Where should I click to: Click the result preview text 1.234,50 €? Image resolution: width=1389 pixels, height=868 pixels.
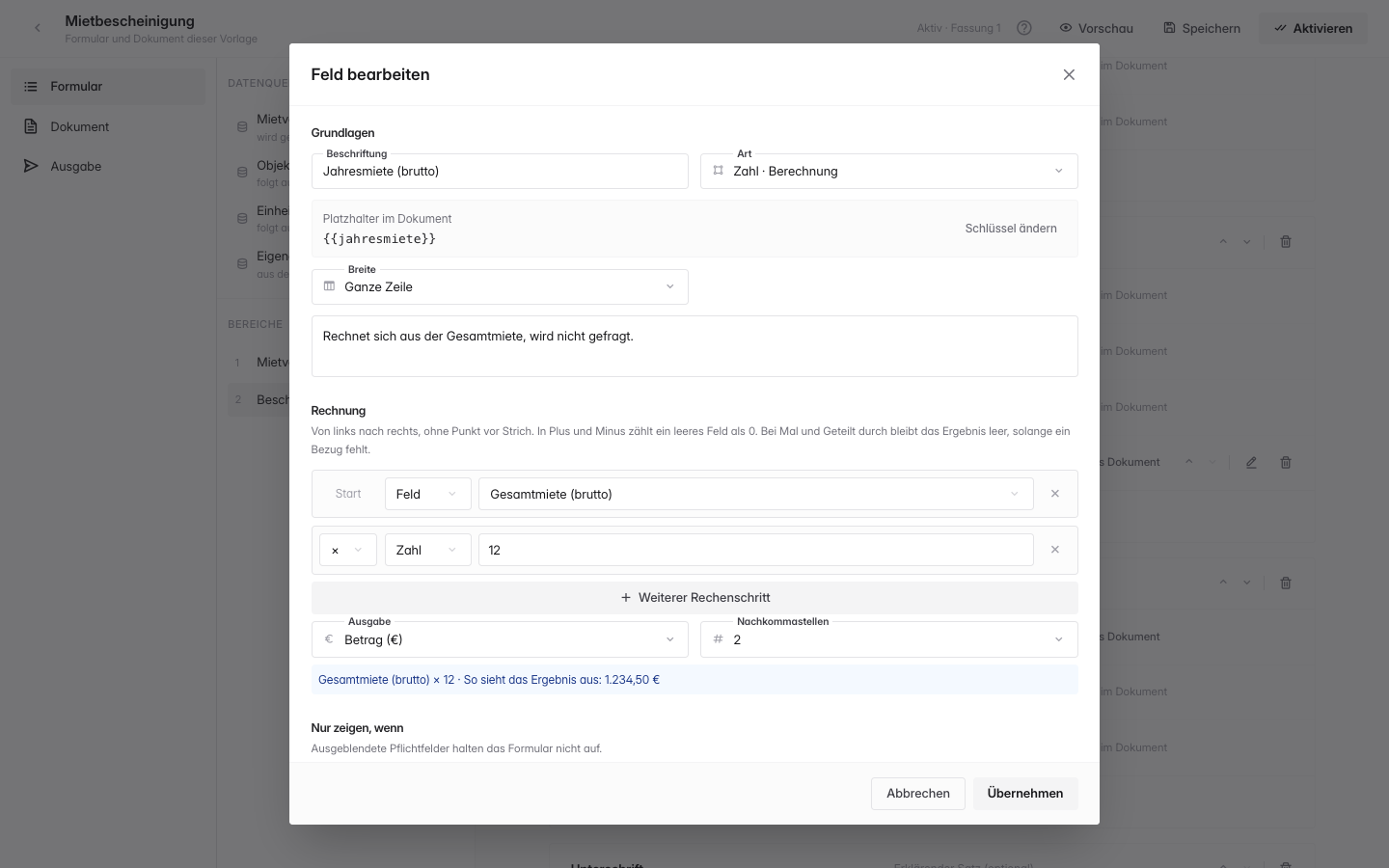(632, 680)
